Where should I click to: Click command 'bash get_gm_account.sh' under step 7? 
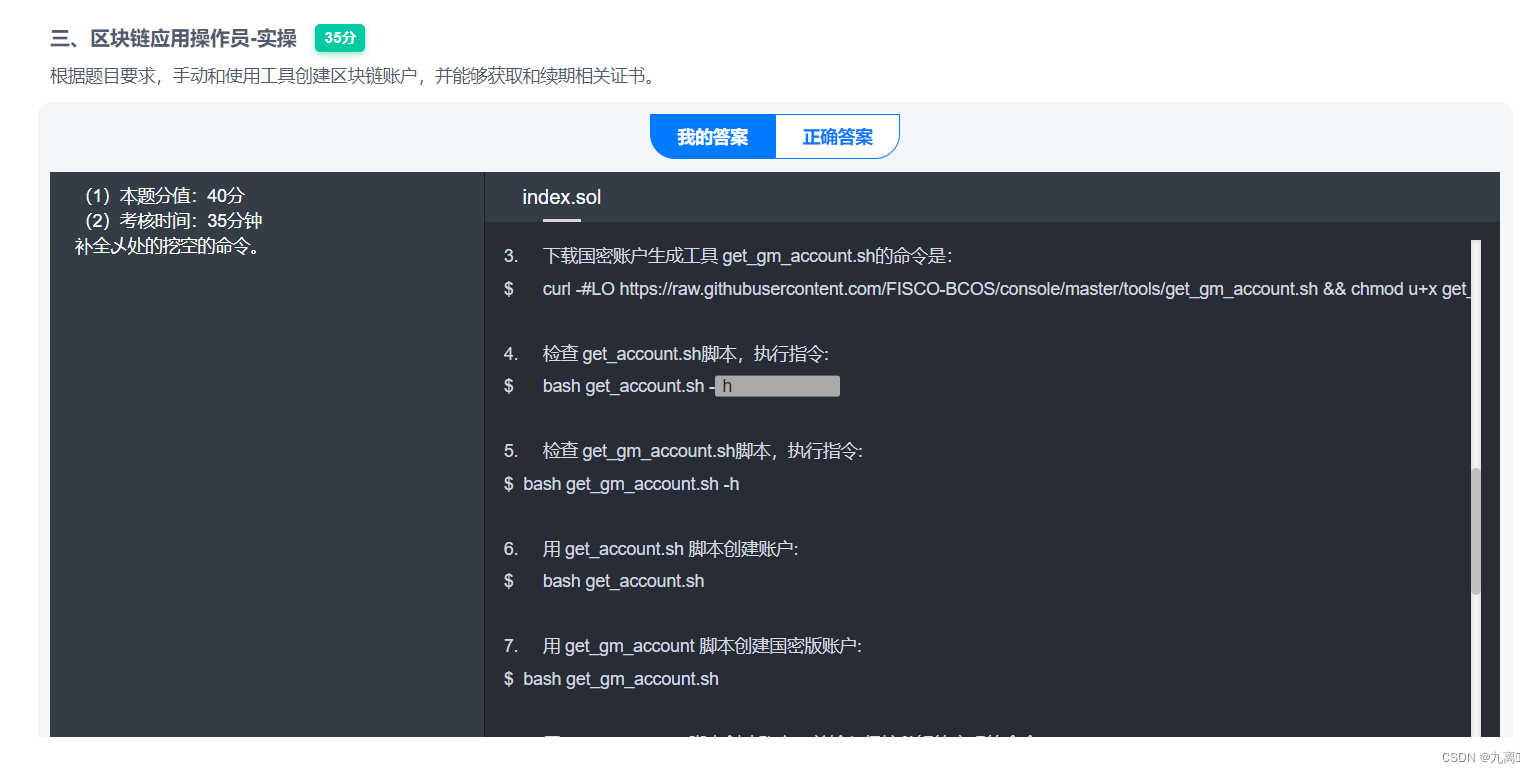620,679
